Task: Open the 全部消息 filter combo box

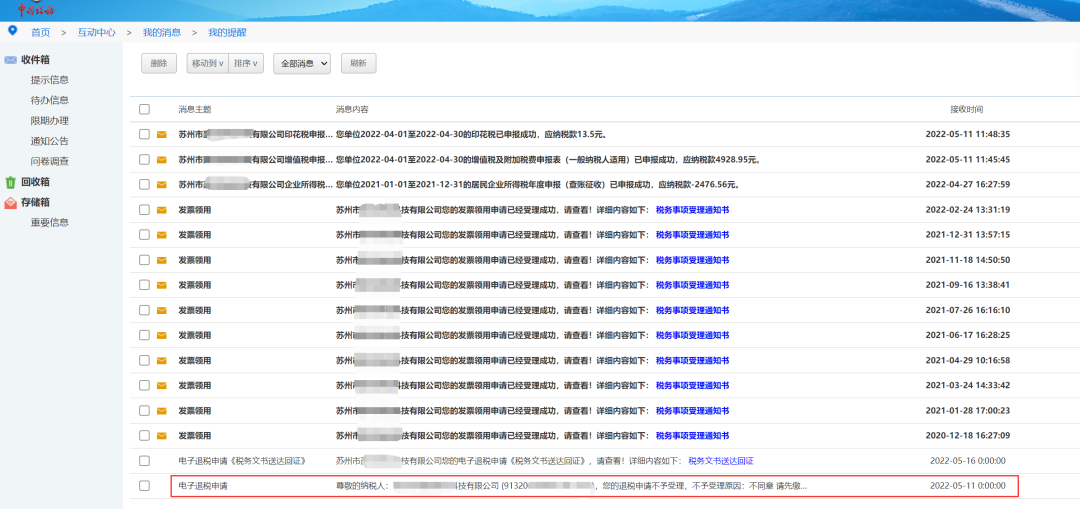Action: tap(302, 63)
